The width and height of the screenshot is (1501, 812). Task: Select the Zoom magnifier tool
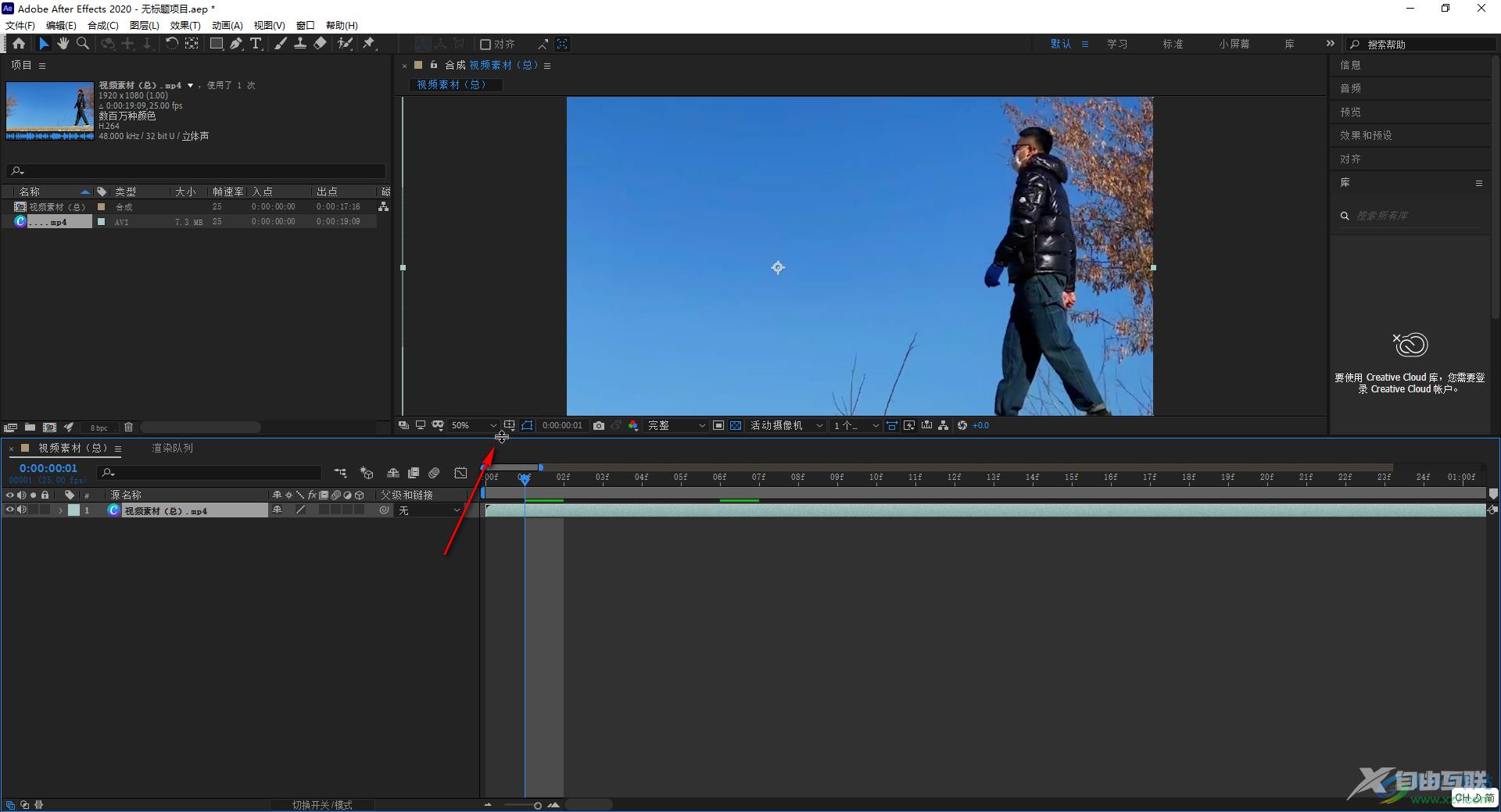(x=83, y=44)
